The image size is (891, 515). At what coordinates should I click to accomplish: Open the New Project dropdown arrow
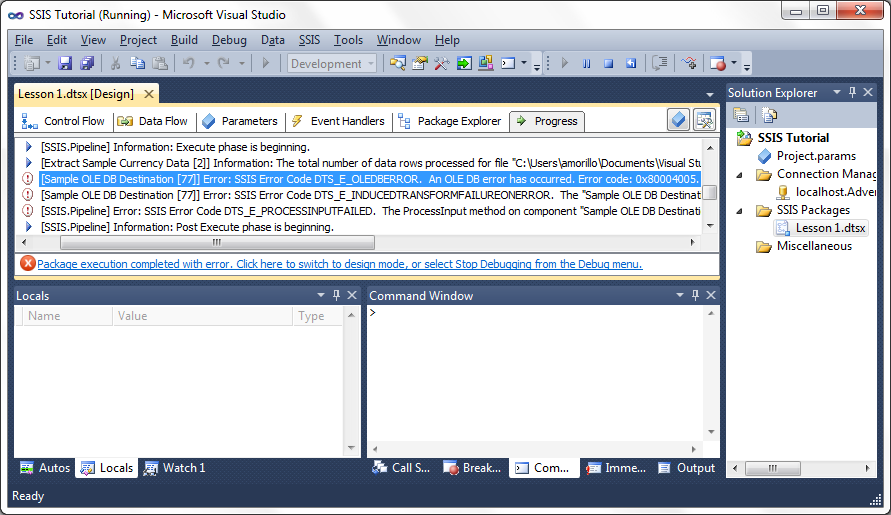pos(48,63)
